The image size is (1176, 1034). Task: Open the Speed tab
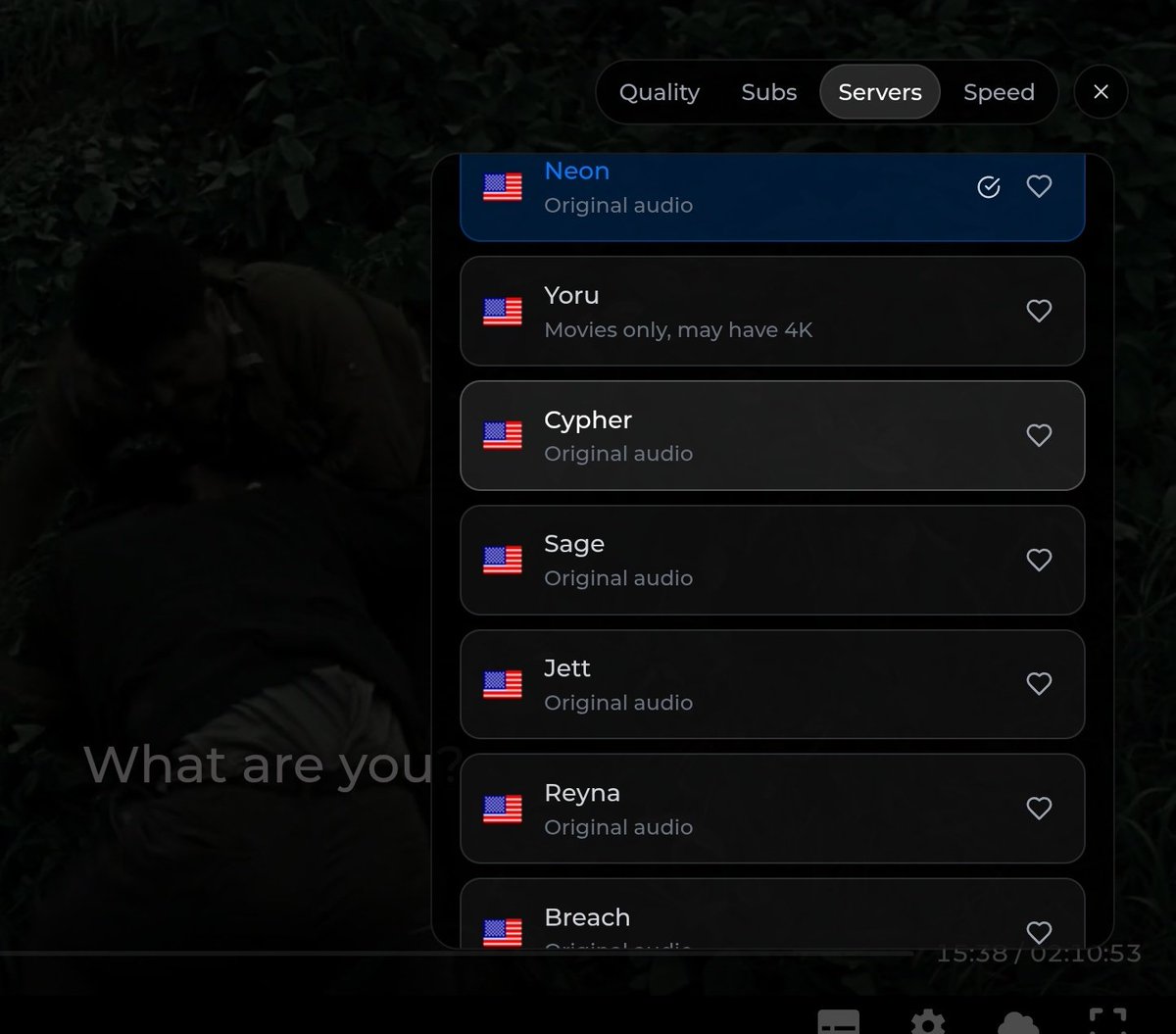point(999,92)
